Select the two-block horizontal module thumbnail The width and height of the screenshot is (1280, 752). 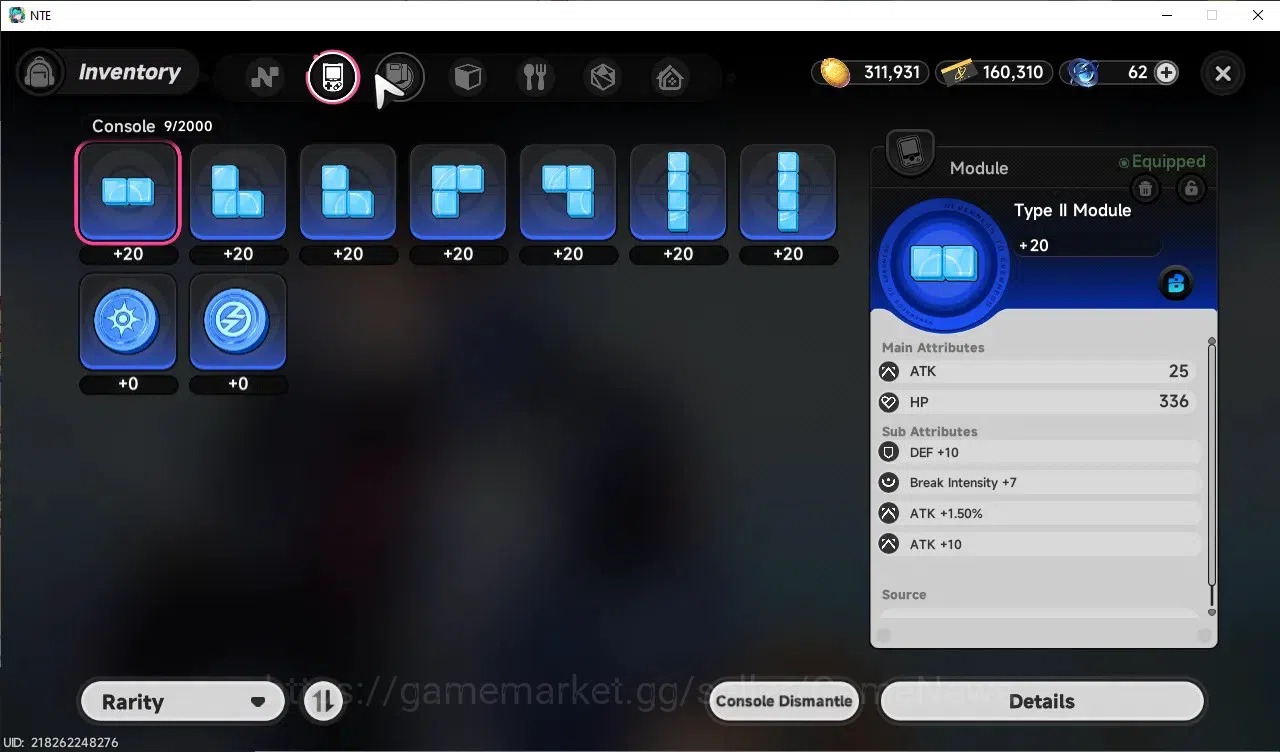(128, 191)
